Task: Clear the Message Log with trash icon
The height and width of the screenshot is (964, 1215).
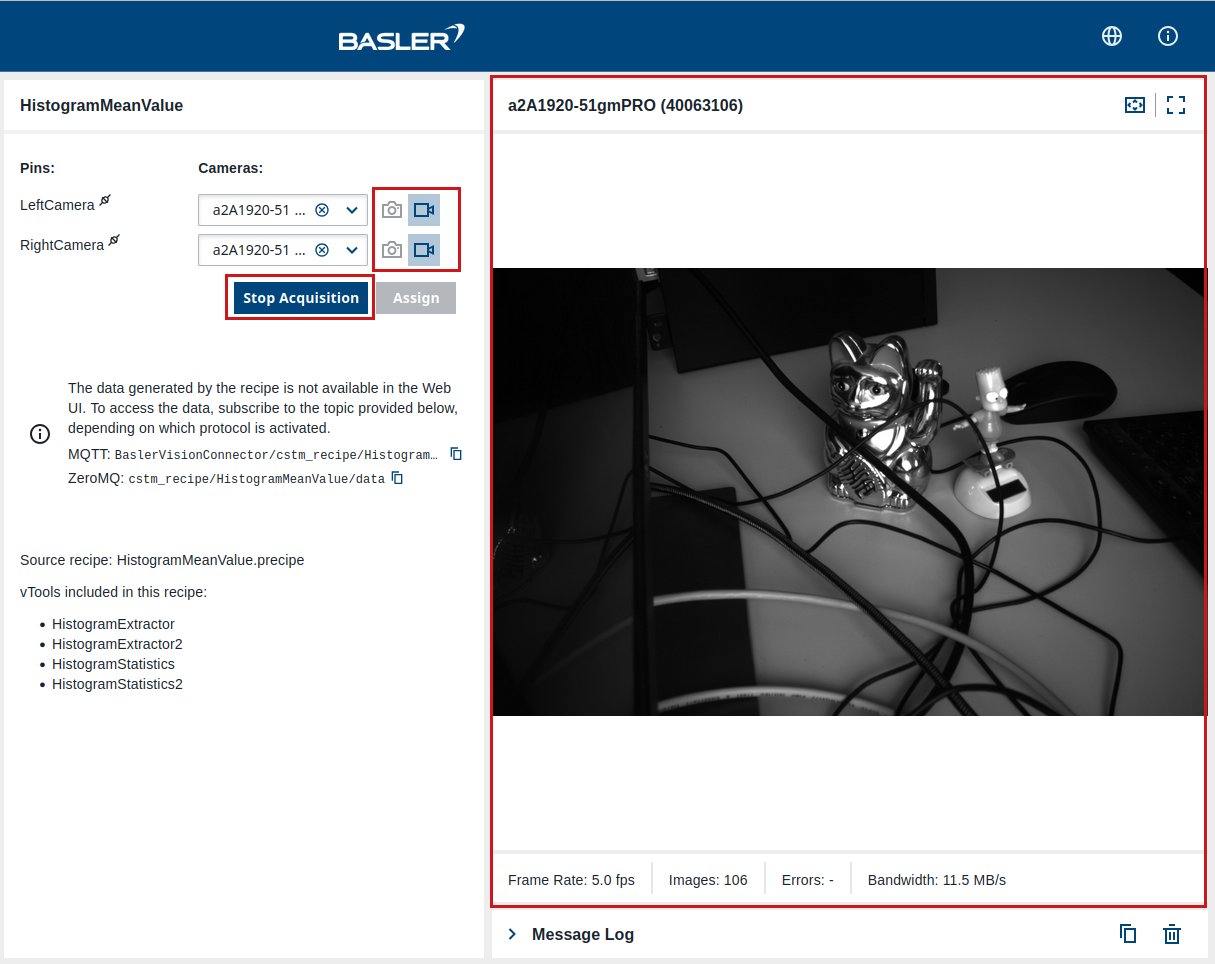Action: click(x=1172, y=934)
